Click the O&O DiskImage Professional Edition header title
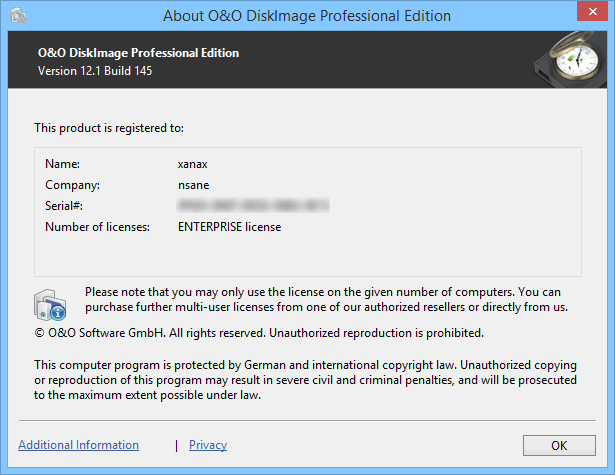Screen dimensions: 615x475 coord(138,53)
